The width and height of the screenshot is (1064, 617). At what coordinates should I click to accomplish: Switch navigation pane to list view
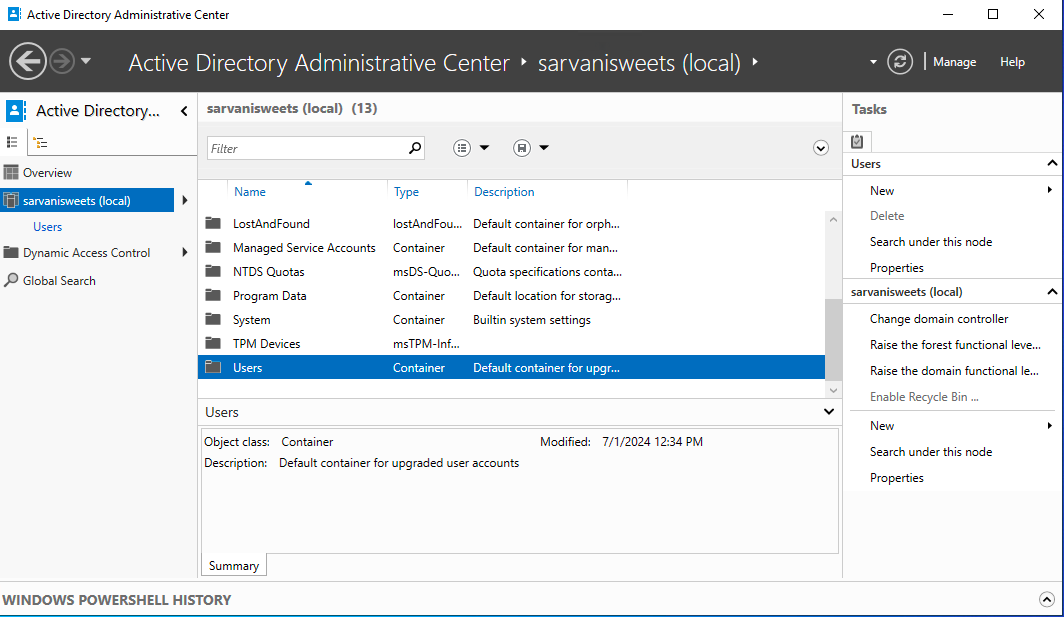click(x=12, y=143)
